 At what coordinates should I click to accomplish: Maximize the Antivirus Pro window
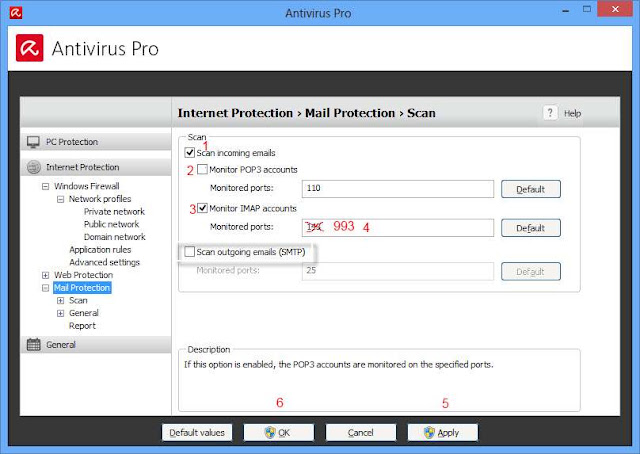(587, 9)
